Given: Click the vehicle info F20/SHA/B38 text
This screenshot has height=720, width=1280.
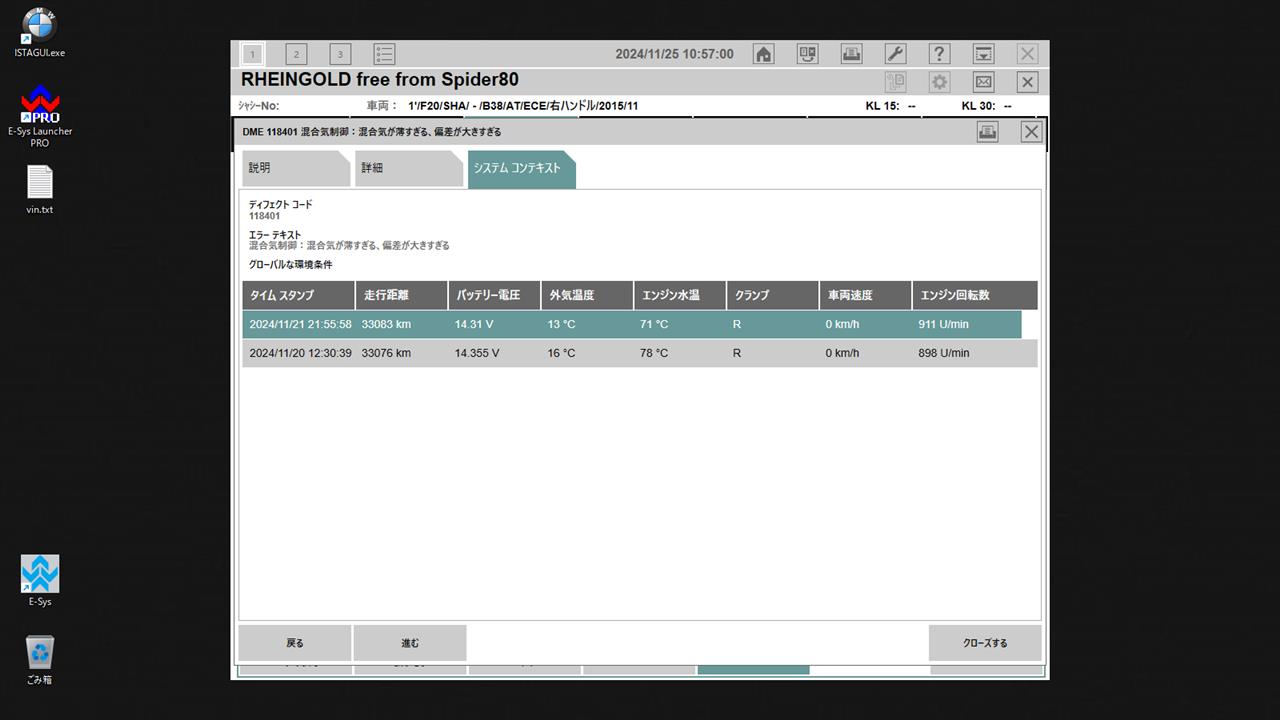Looking at the screenshot, I should click(x=523, y=105).
